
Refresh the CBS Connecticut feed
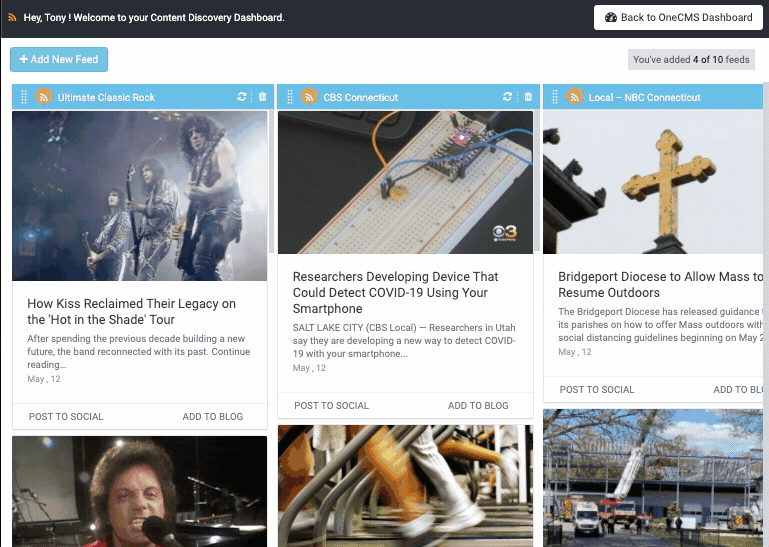pyautogui.click(x=508, y=97)
